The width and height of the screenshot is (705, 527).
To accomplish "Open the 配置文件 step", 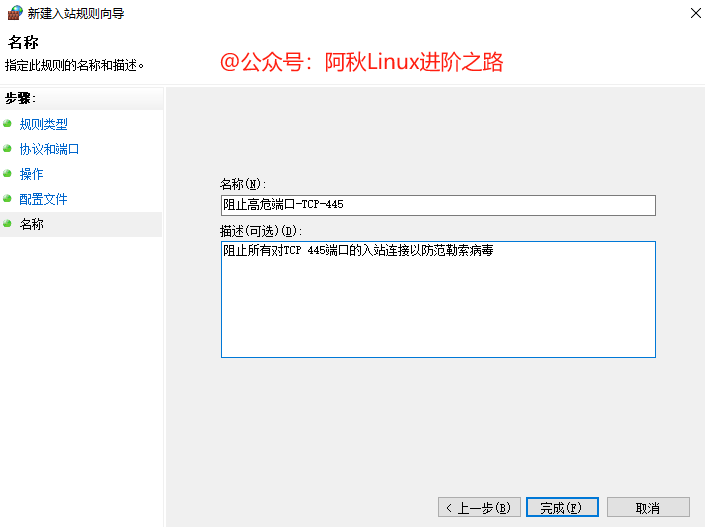I will click(x=44, y=199).
